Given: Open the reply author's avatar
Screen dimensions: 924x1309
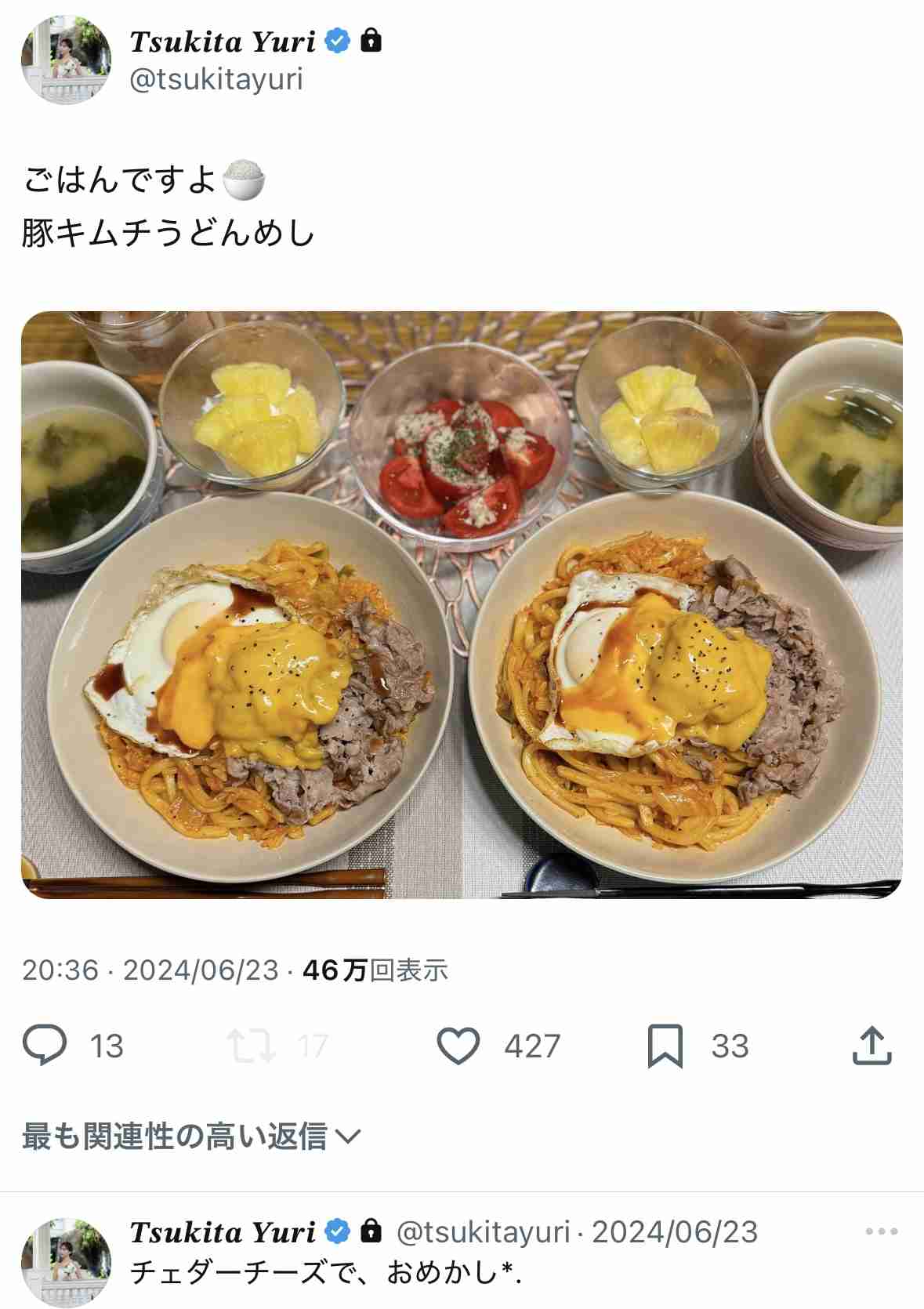Looking at the screenshot, I should pos(66,1261).
